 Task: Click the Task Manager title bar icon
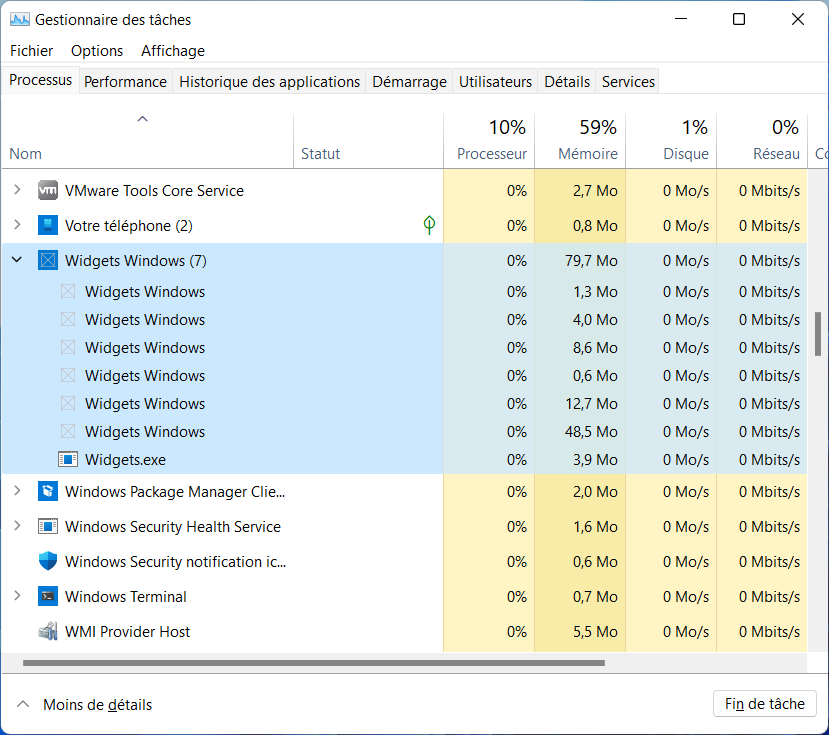[20, 20]
